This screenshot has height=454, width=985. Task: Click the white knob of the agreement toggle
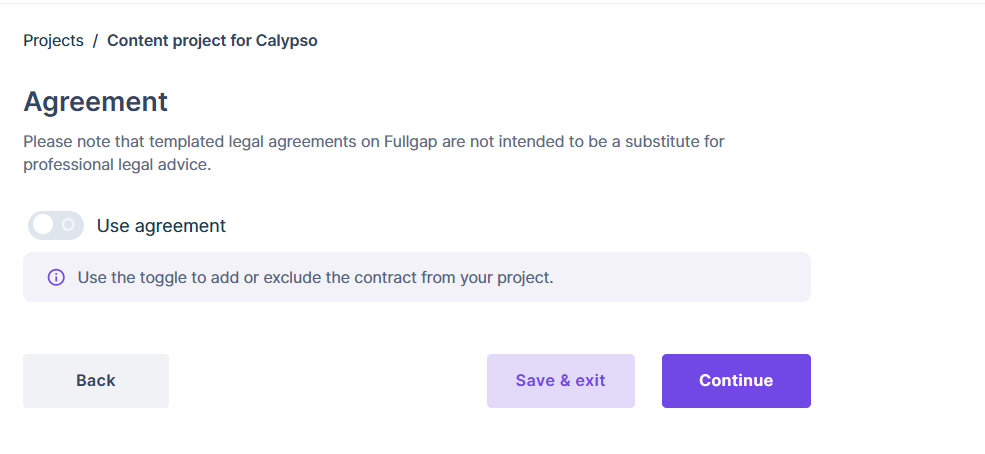(43, 225)
